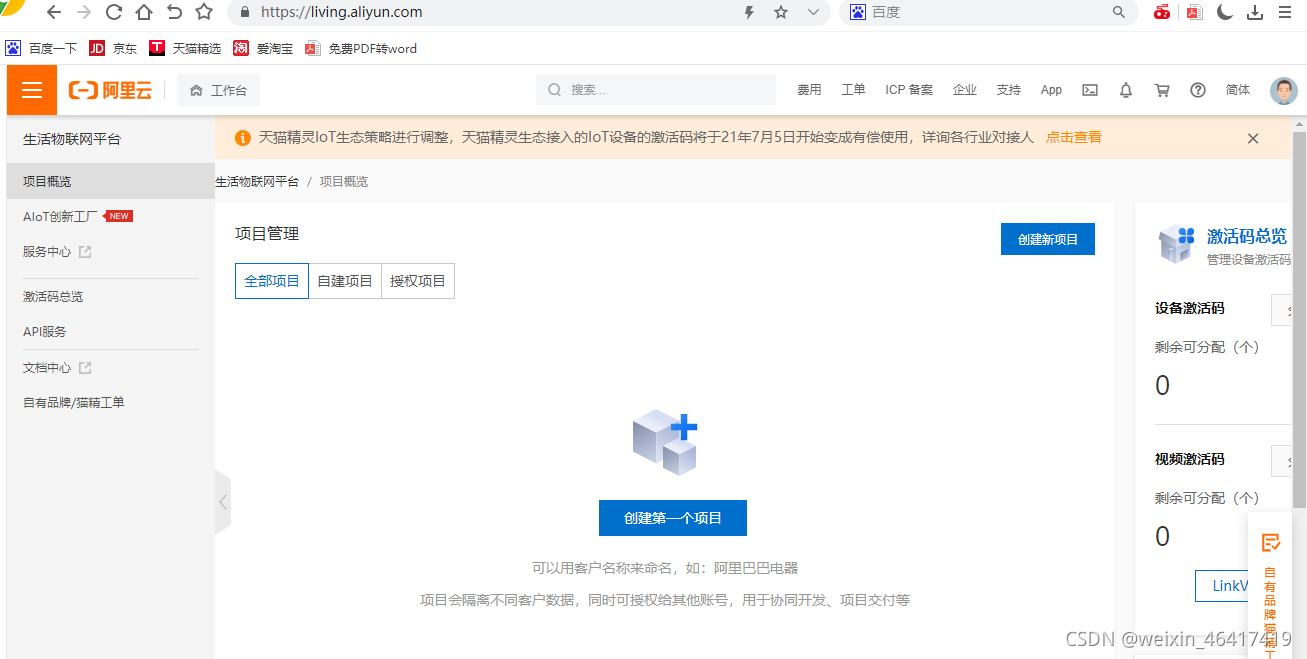Launch Cloud Shell terminal icon
Viewport: 1307px width, 659px height.
point(1090,90)
